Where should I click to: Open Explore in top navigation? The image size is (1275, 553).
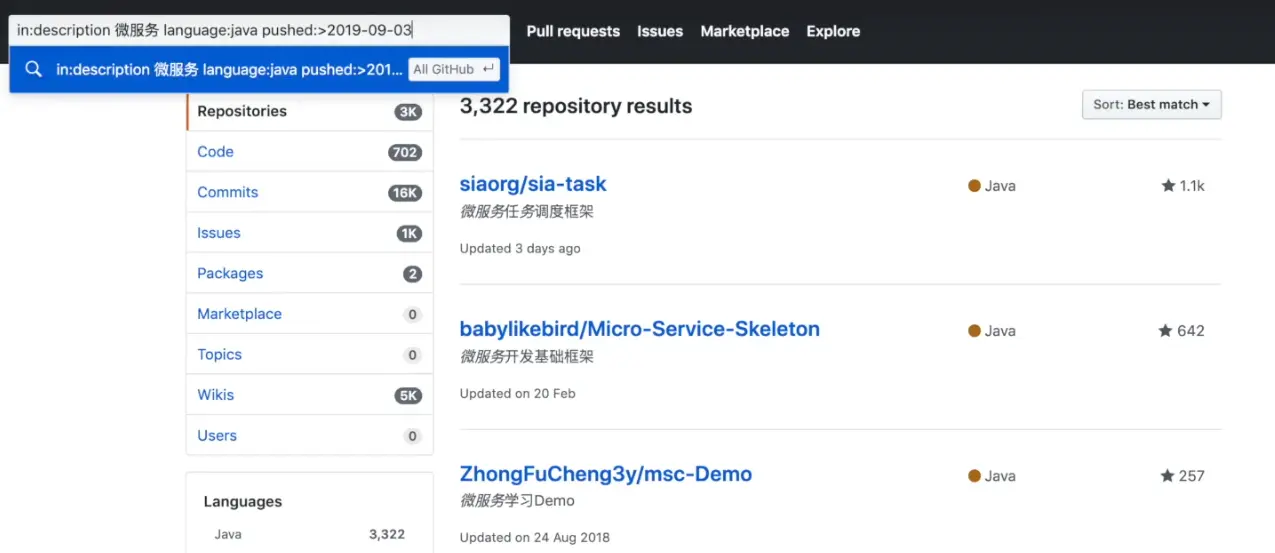point(833,31)
